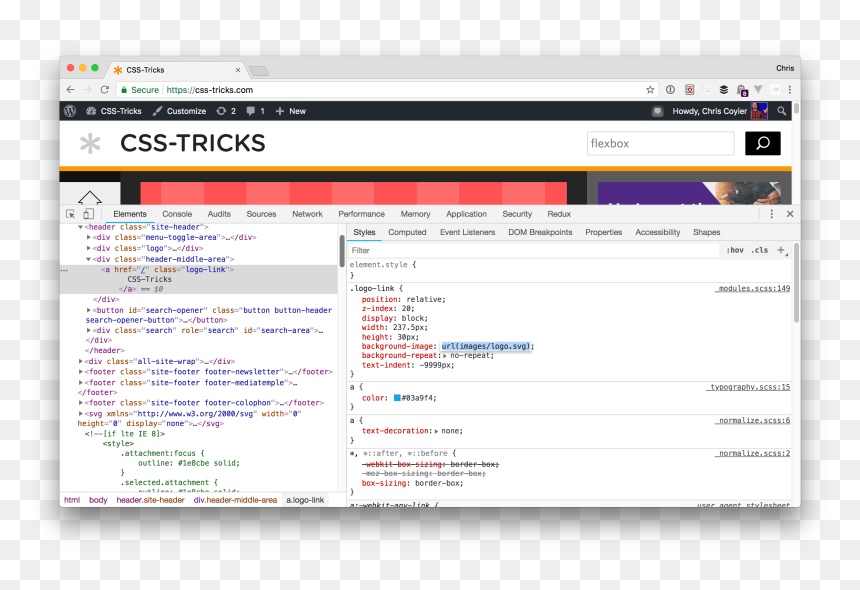The image size is (860, 590).
Task: Expand the text-decoration shorthand triangle
Action: [x=436, y=431]
